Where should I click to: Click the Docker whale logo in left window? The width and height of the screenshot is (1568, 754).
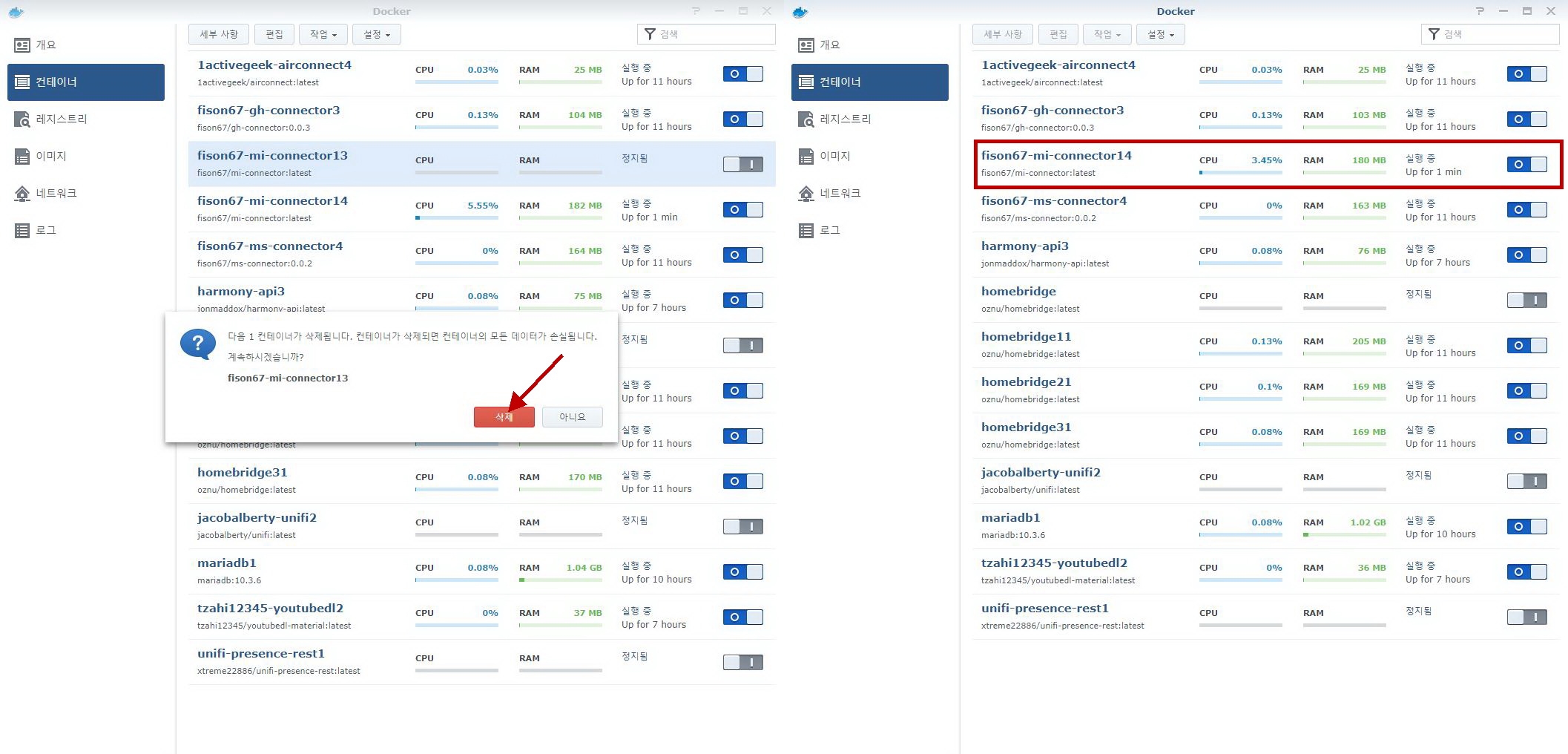16,12
